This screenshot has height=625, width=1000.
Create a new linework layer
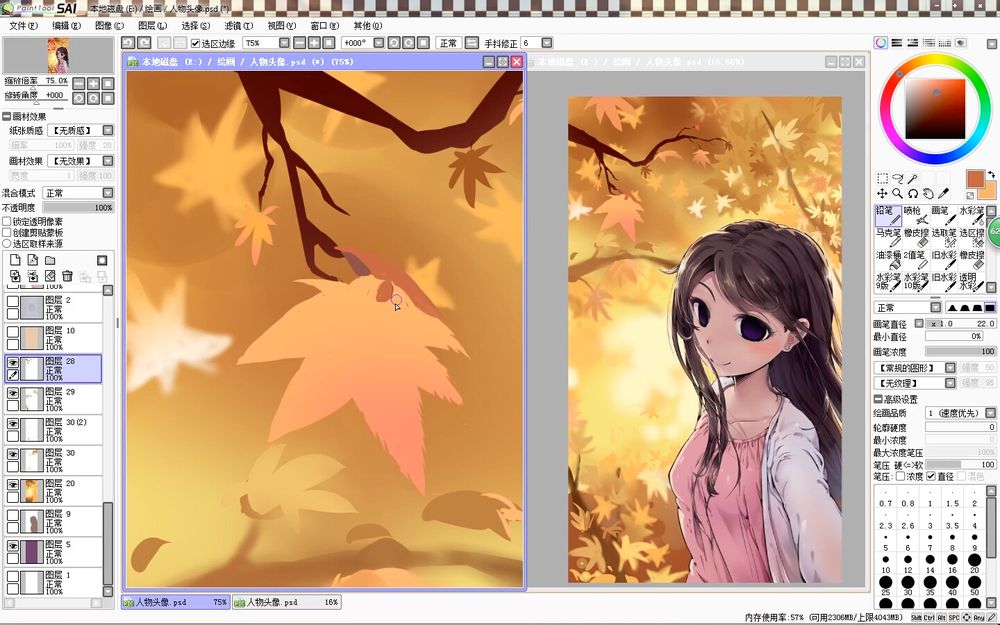pyautogui.click(x=33, y=260)
